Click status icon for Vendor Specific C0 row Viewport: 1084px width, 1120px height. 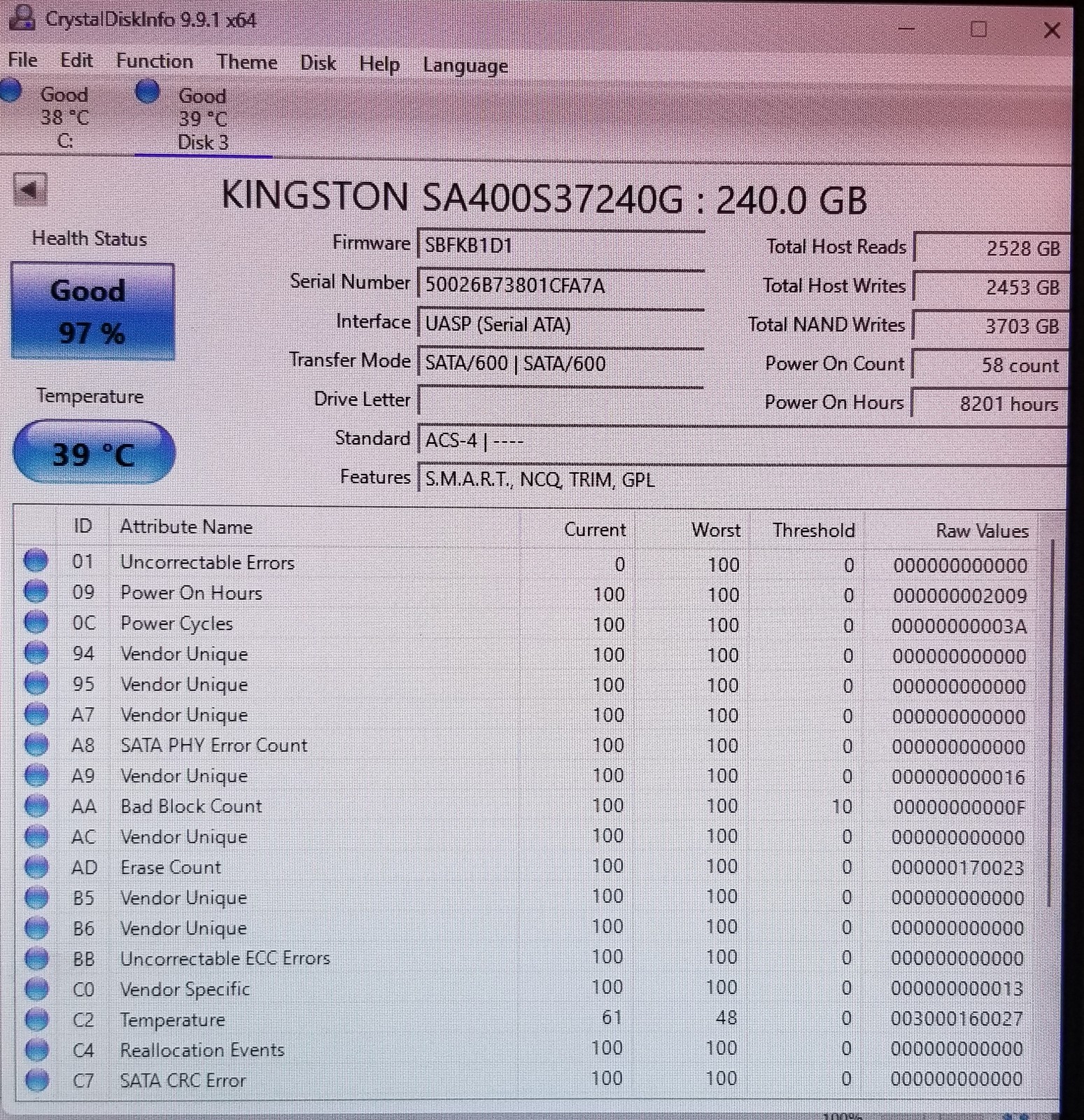(36, 988)
